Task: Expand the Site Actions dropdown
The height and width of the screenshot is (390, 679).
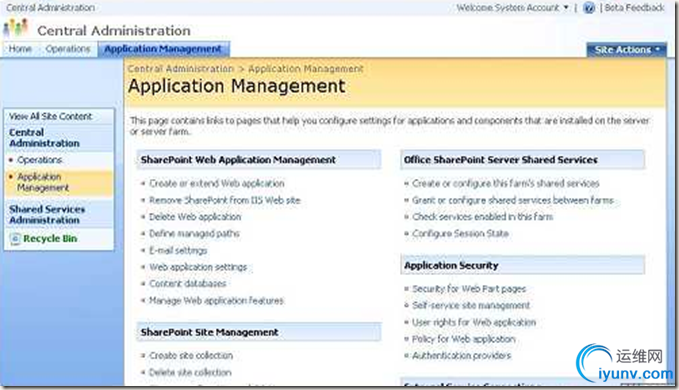Action: (627, 50)
